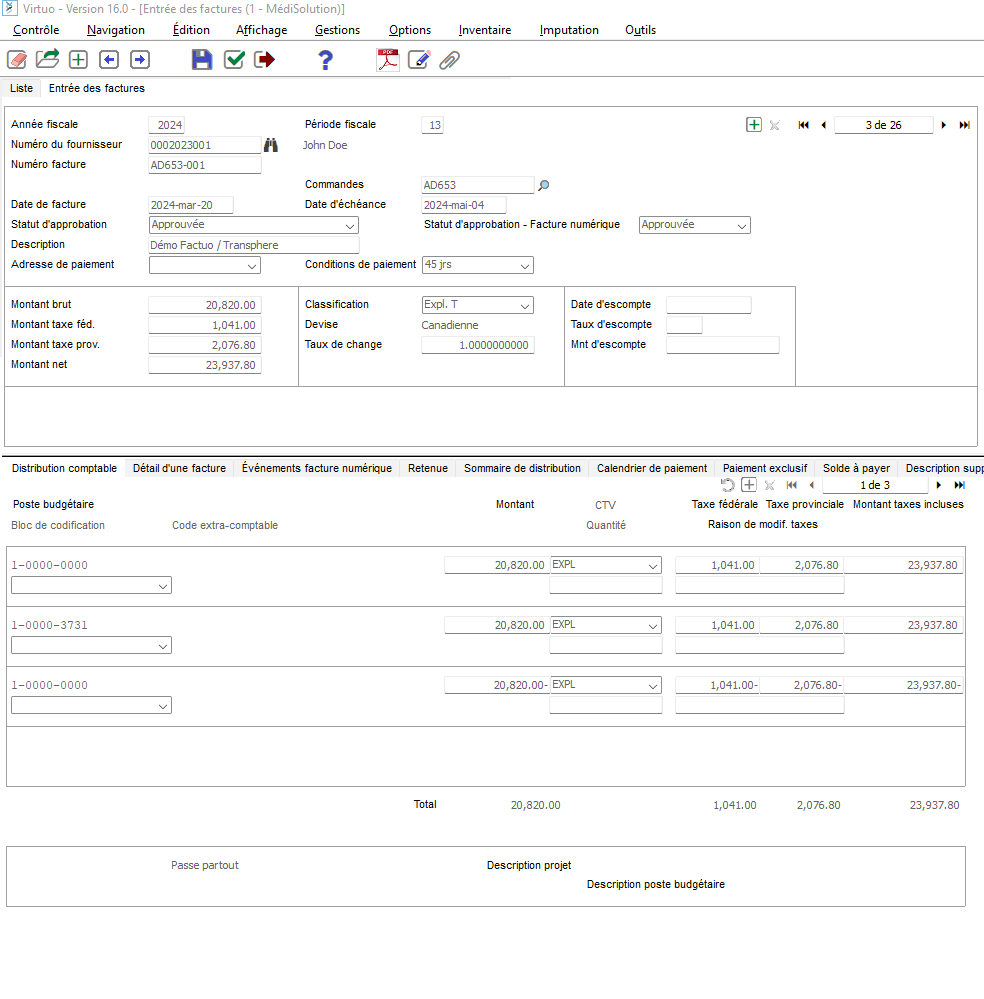Click the Taux de change field
The width and height of the screenshot is (984, 999).
point(477,345)
